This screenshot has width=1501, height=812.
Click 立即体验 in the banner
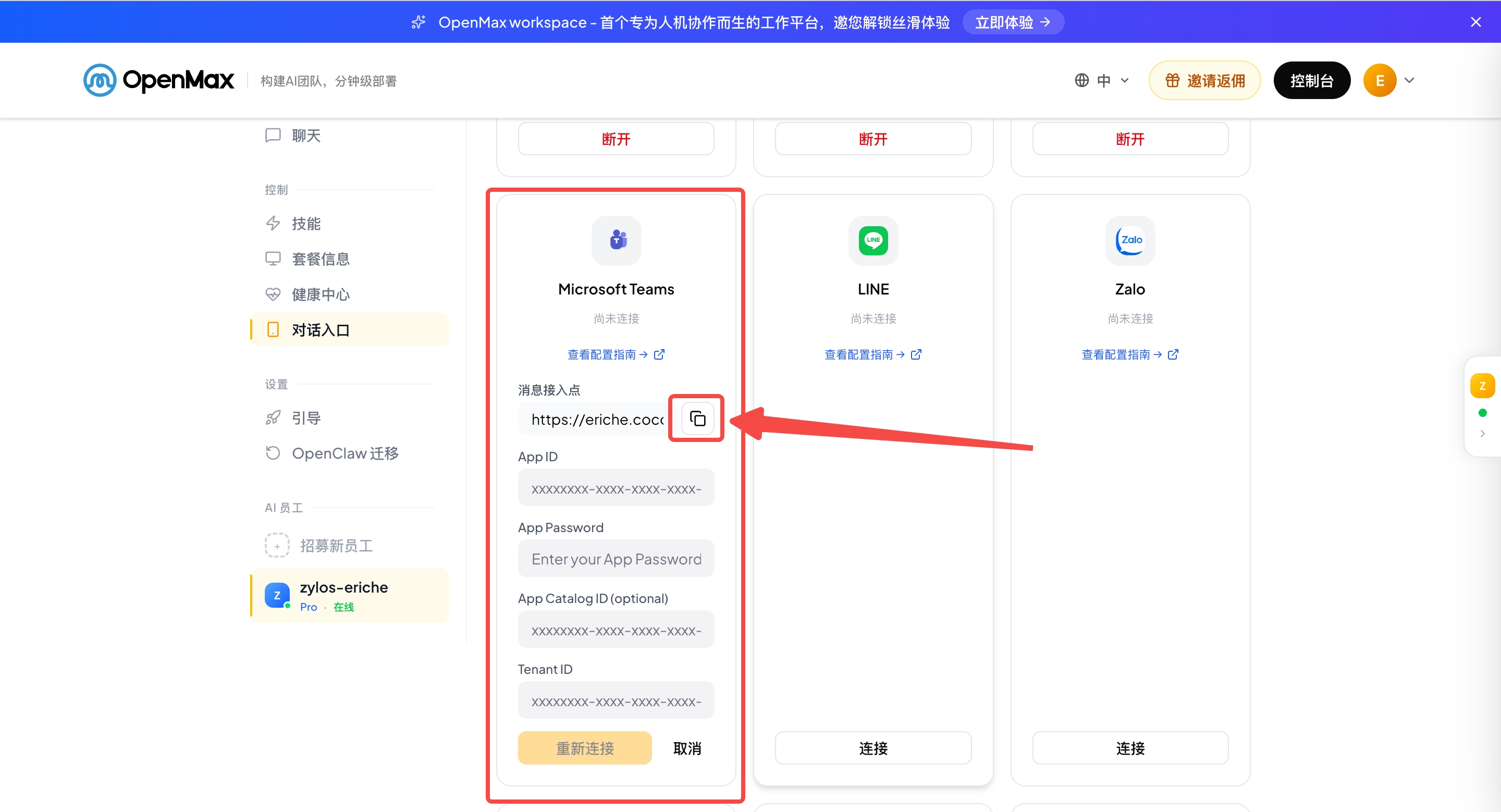1013,22
